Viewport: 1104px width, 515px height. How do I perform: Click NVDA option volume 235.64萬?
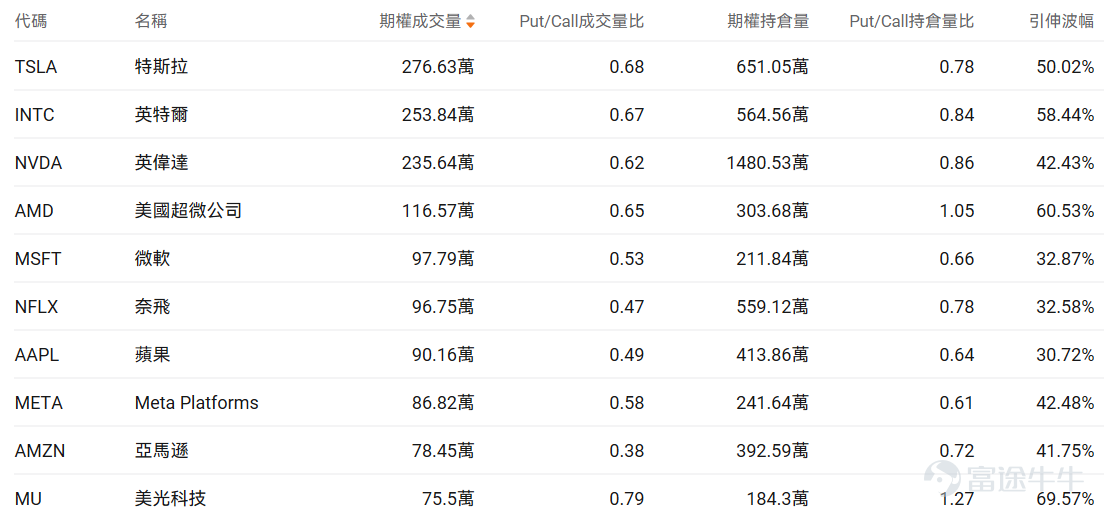(x=438, y=163)
